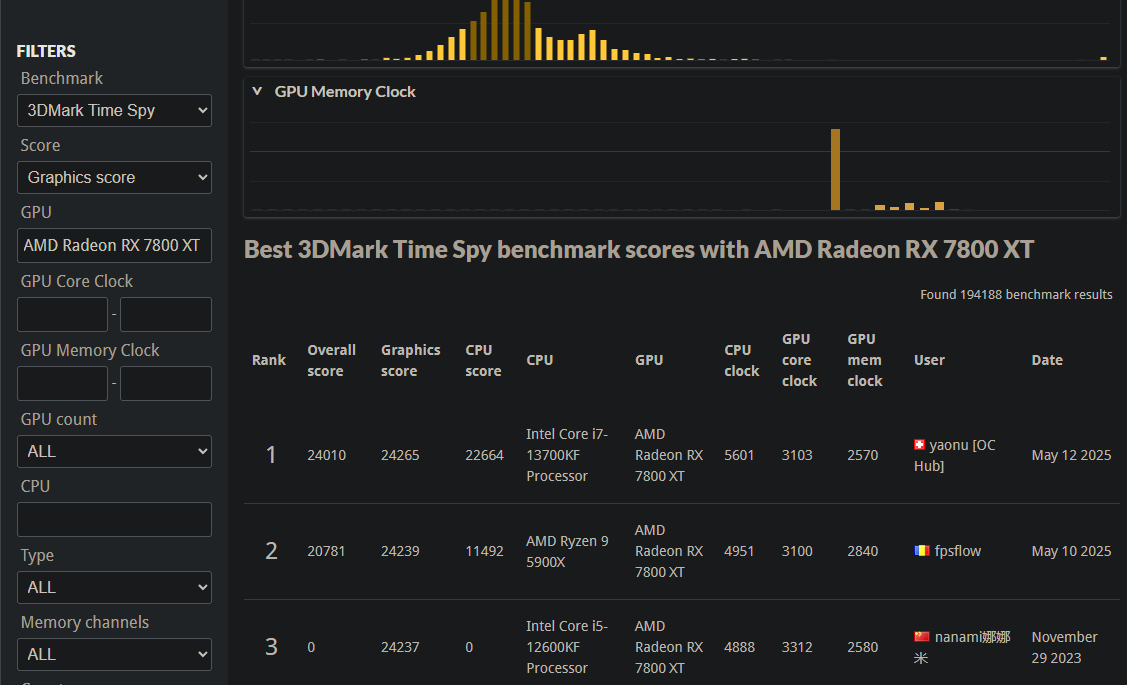1127x685 pixels.
Task: Open the Memory channels dropdown
Action: pos(114,654)
